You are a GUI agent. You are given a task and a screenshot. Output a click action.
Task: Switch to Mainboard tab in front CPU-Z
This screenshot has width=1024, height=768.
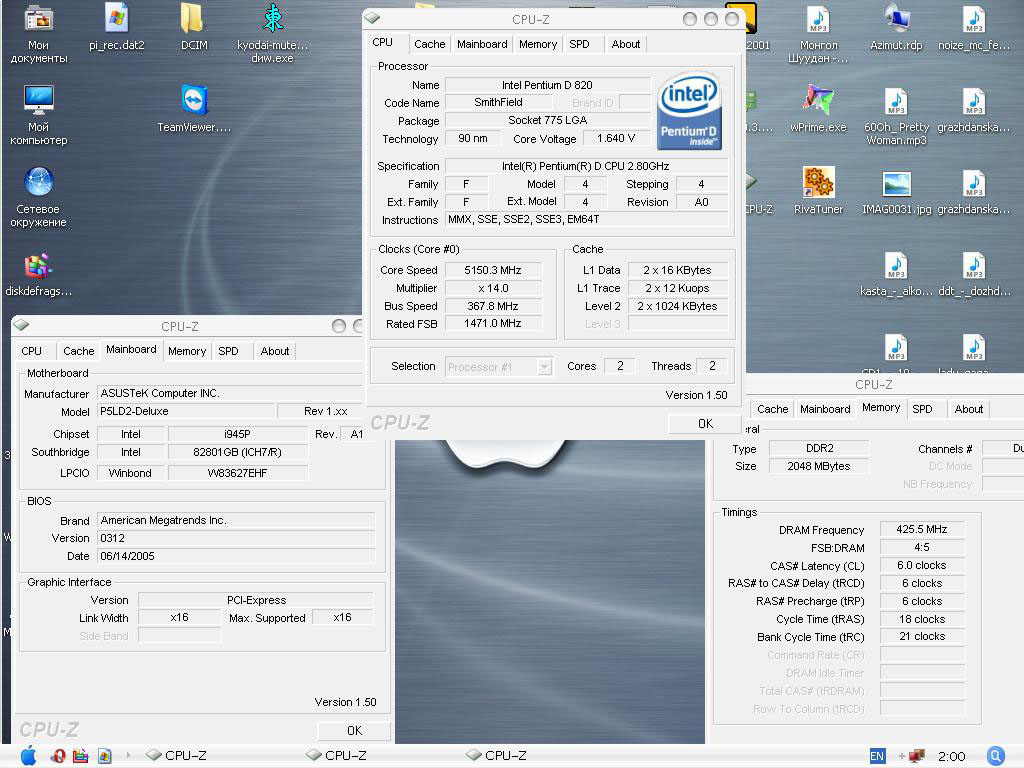(x=482, y=44)
